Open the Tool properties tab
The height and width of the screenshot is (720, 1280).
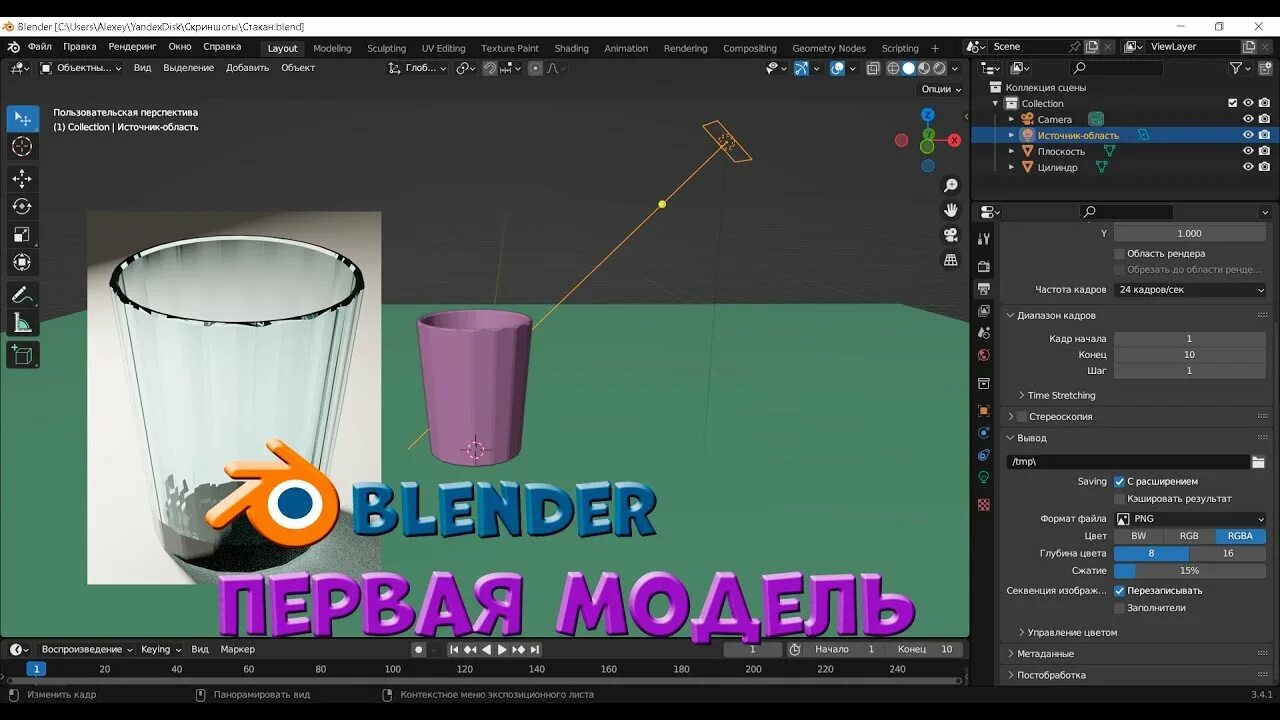[984, 239]
